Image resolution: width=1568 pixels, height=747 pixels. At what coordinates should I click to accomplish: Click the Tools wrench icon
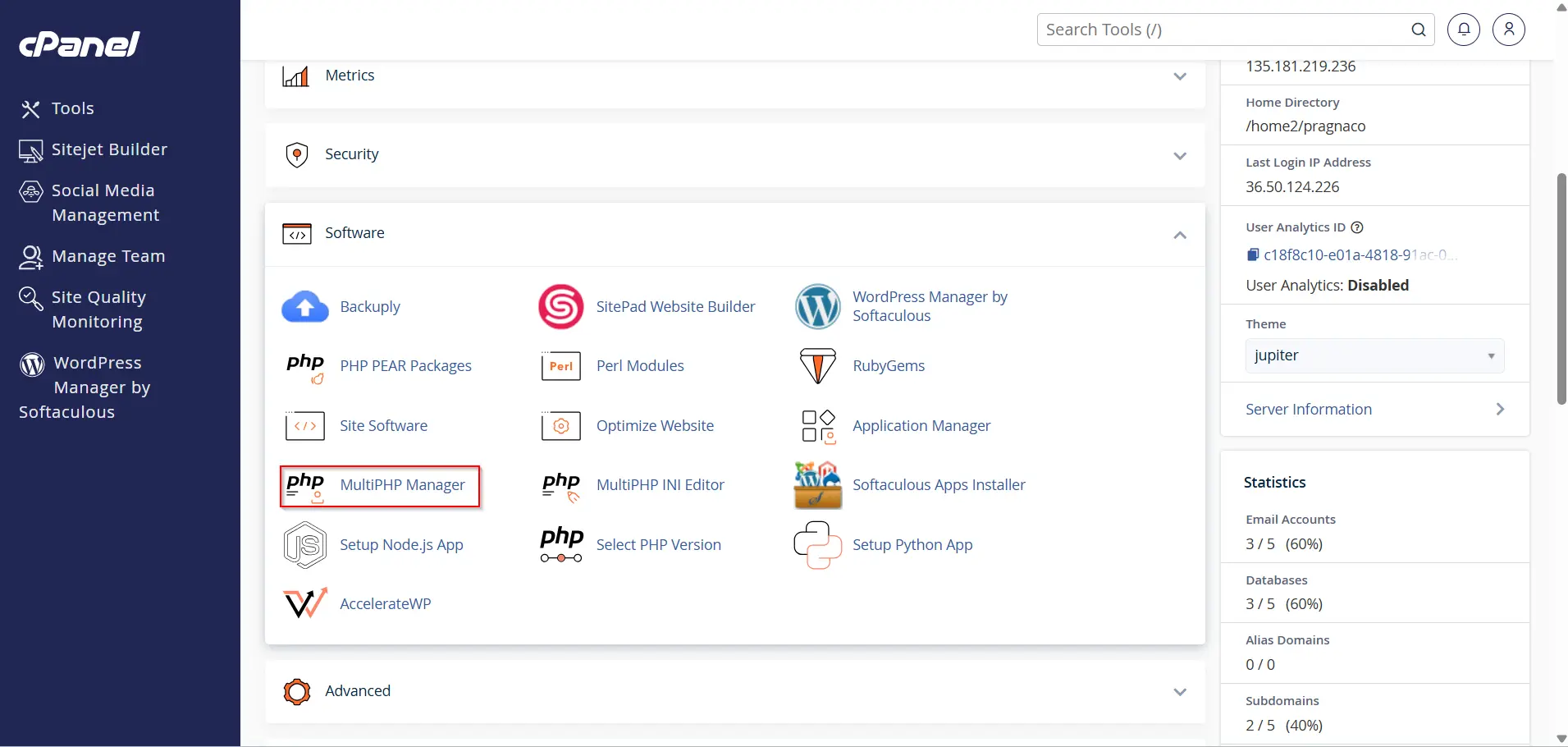click(31, 108)
